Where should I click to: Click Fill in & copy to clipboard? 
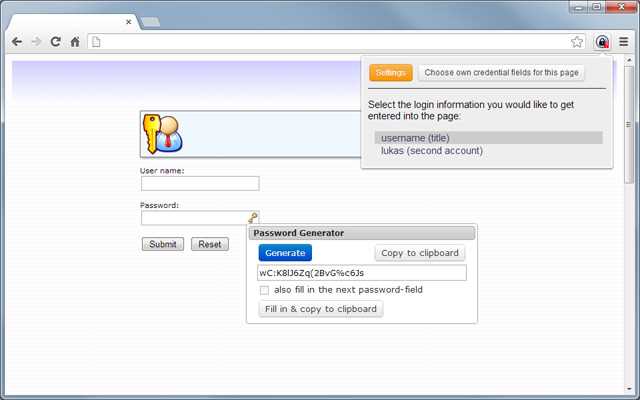pos(321,309)
